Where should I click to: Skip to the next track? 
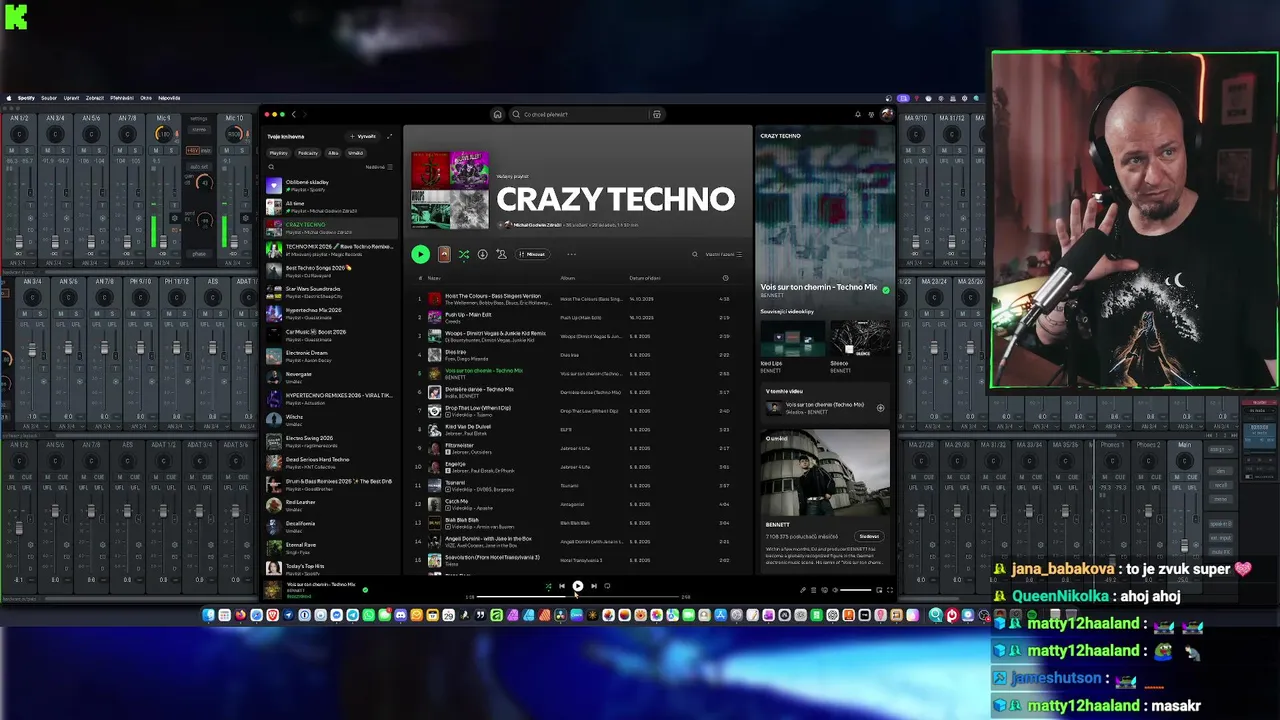click(x=593, y=586)
